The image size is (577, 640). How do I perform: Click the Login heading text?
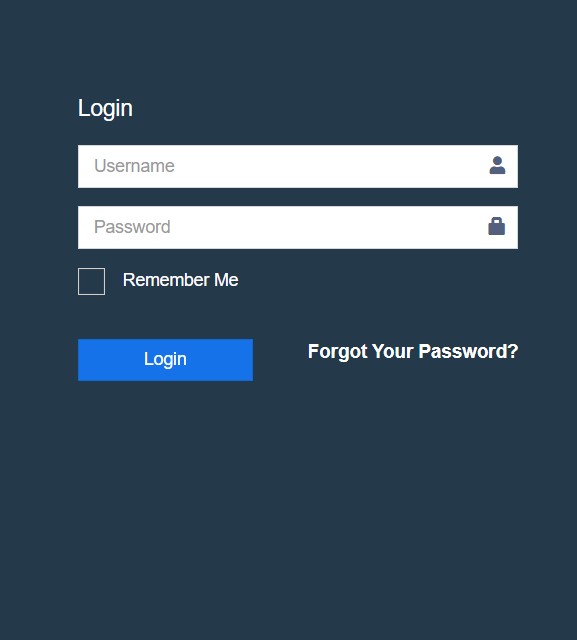(x=105, y=109)
